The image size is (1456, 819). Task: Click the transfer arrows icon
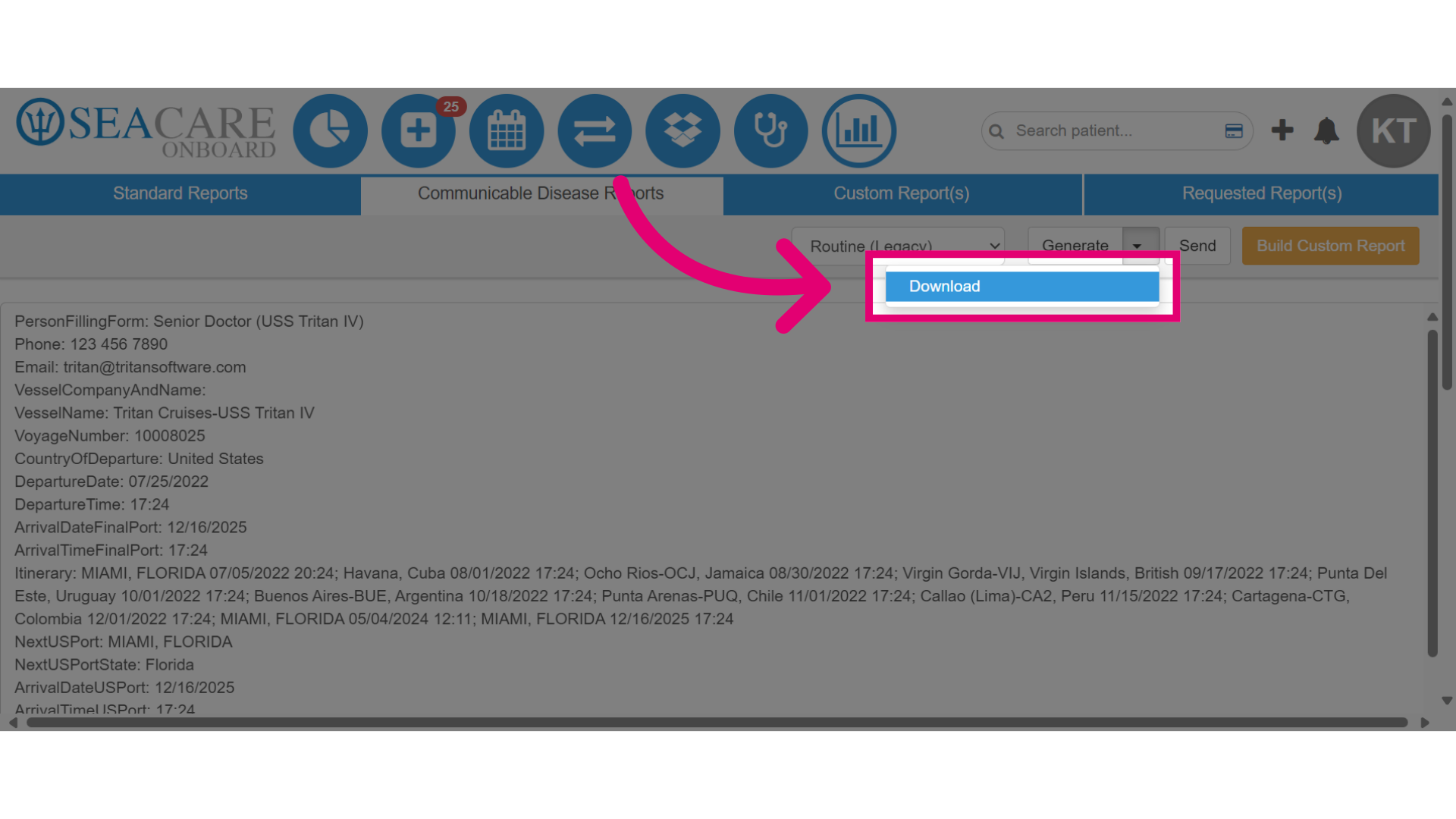[595, 131]
